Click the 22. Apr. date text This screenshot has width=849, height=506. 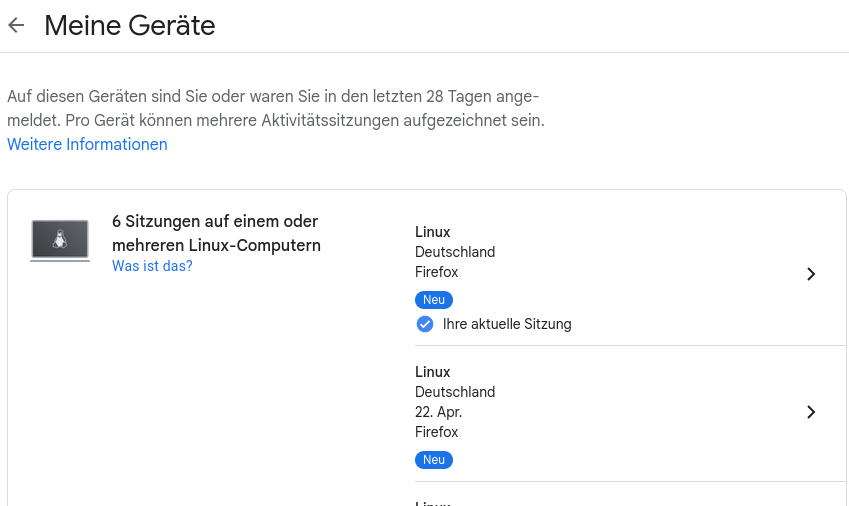tap(439, 412)
